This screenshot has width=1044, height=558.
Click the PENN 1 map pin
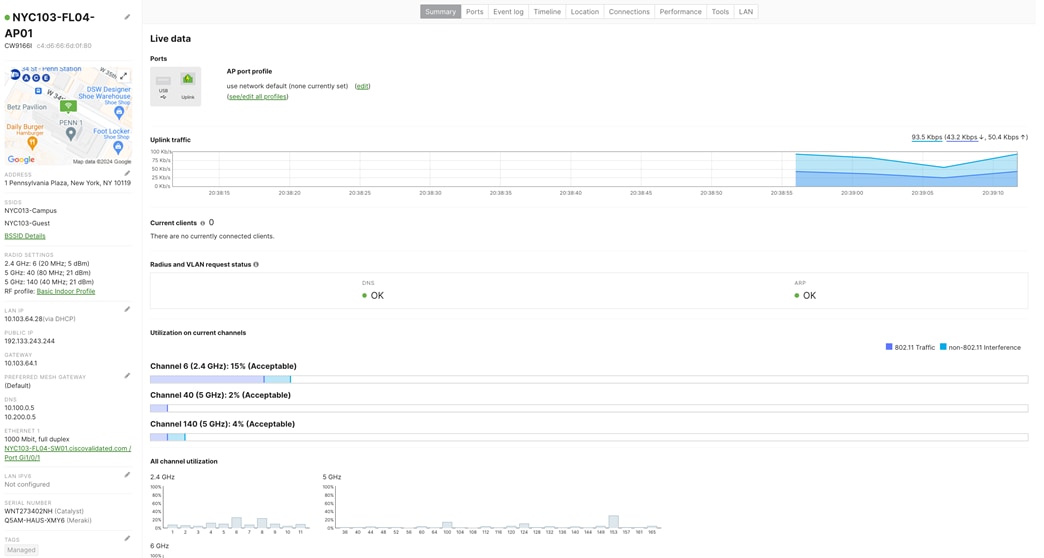[71, 134]
